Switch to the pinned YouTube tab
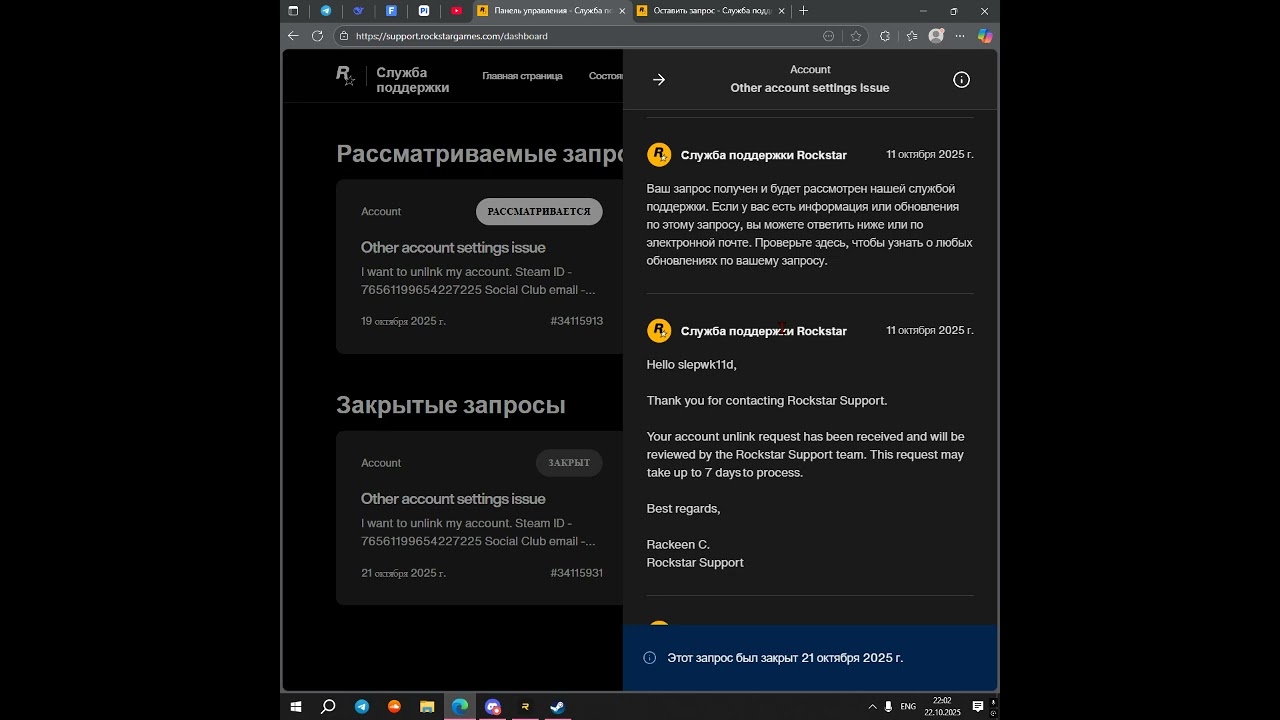 coord(457,11)
